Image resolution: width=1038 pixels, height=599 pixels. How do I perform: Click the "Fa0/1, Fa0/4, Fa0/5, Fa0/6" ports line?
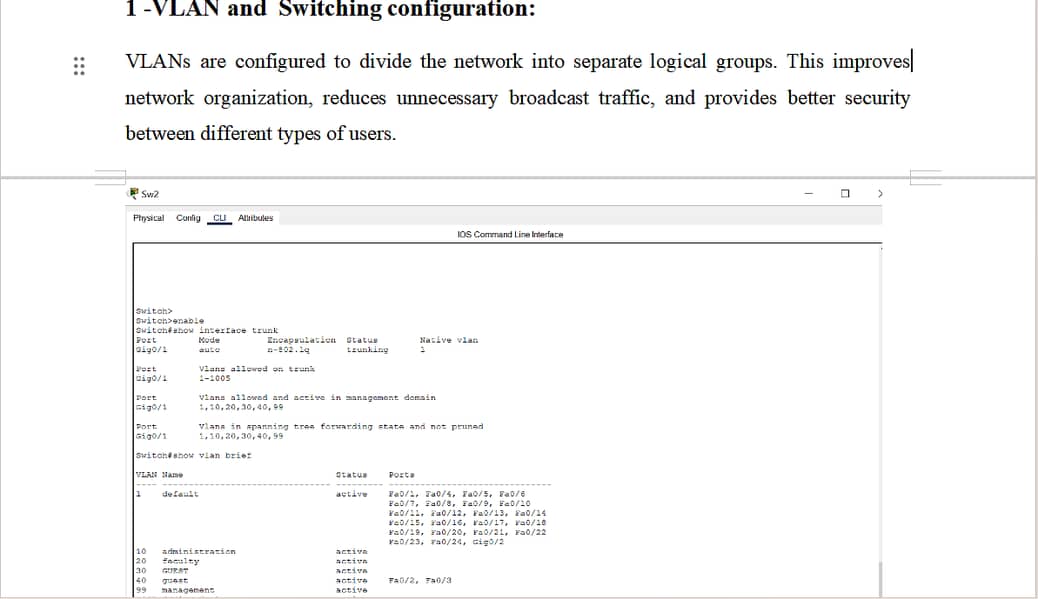pyautogui.click(x=457, y=494)
